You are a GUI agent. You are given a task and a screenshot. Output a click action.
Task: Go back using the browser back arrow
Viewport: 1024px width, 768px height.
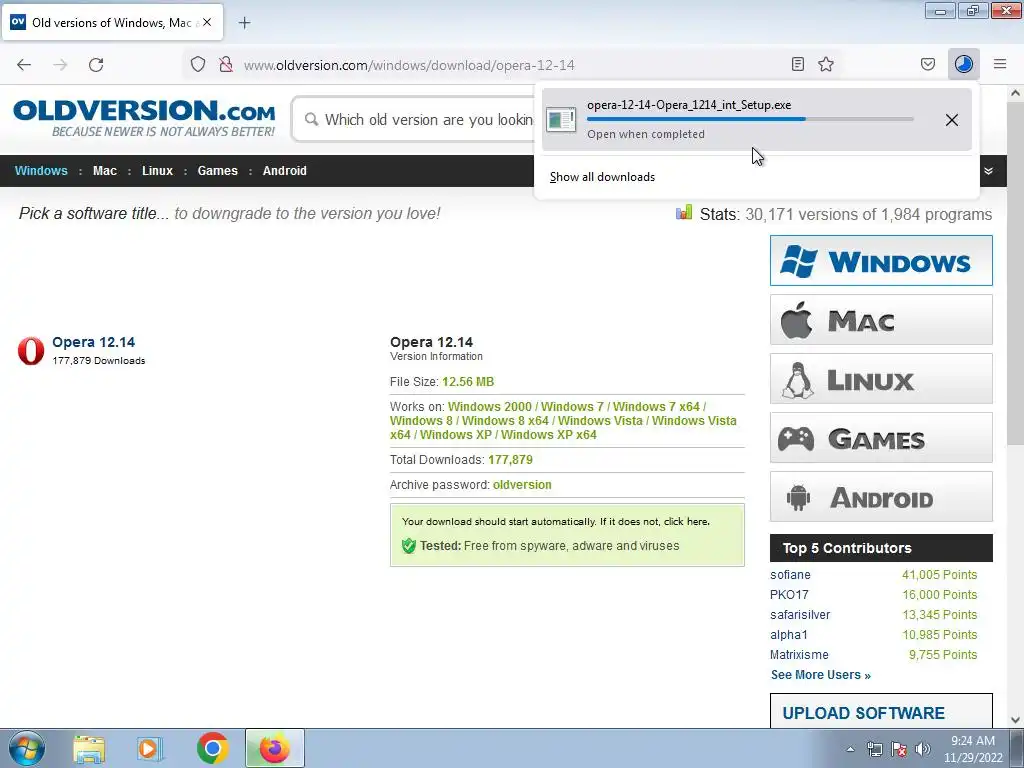tap(24, 65)
